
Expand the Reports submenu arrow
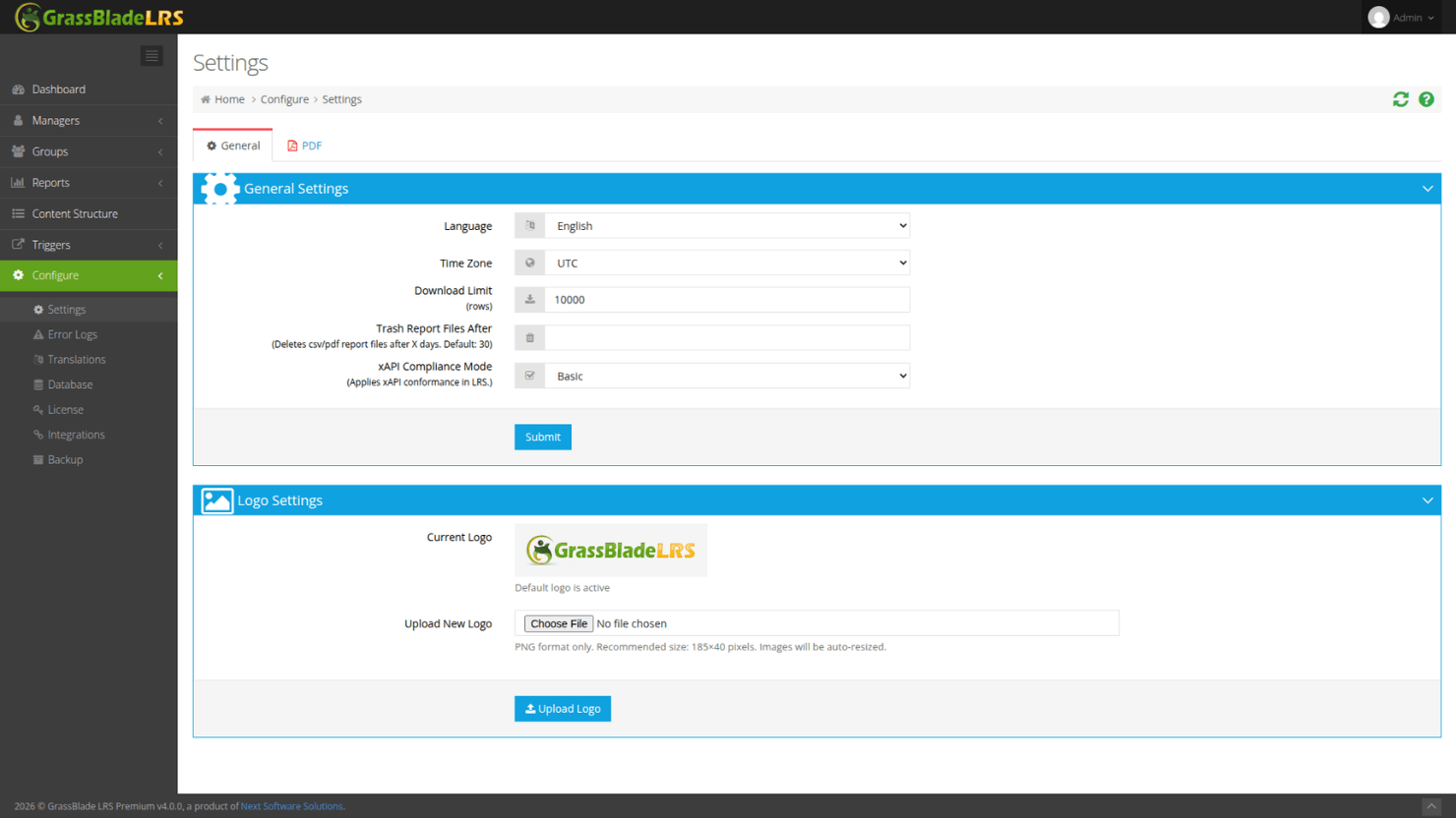click(x=160, y=183)
